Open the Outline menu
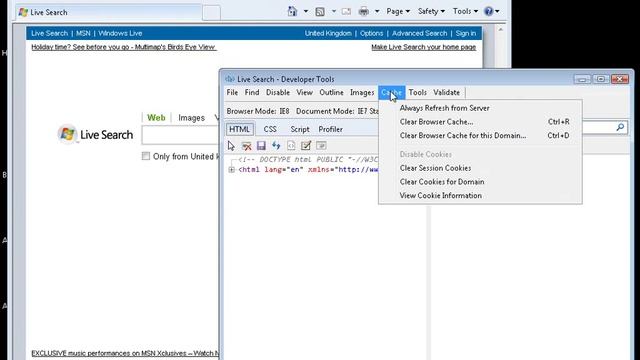 [x=331, y=93]
